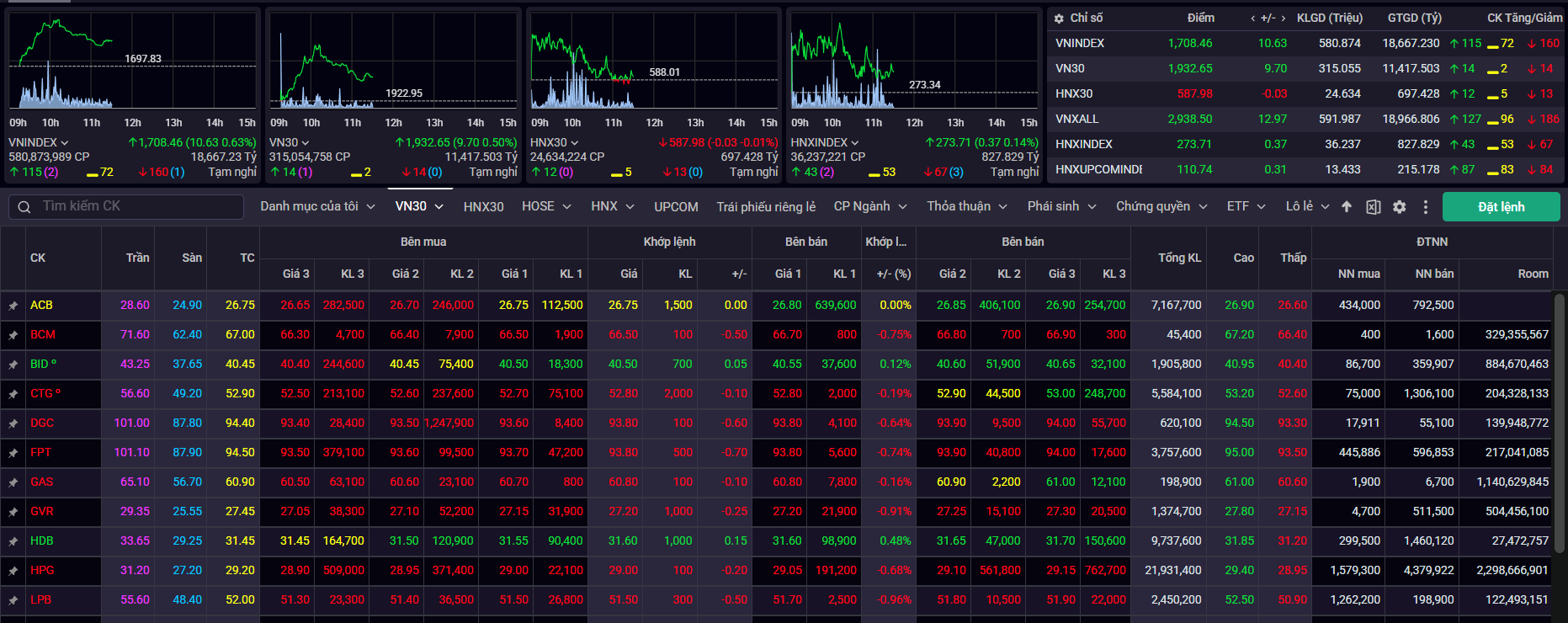Viewport: 1568px width, 623px height.
Task: Click the search magnifier icon
Action: [x=24, y=207]
